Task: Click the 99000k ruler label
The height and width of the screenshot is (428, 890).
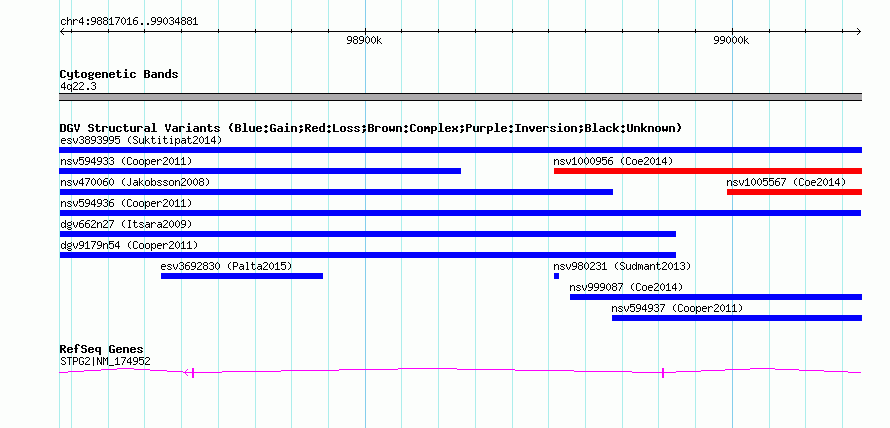Action: [x=731, y=40]
